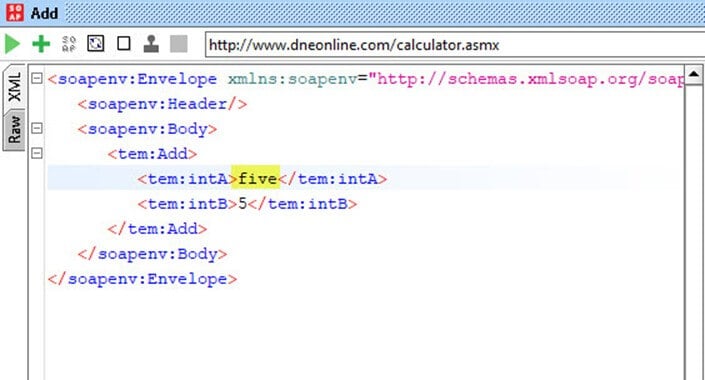Click the endpoint URL field with calculator.asmx
Image resolution: width=705 pixels, height=380 pixels.
pyautogui.click(x=455, y=45)
